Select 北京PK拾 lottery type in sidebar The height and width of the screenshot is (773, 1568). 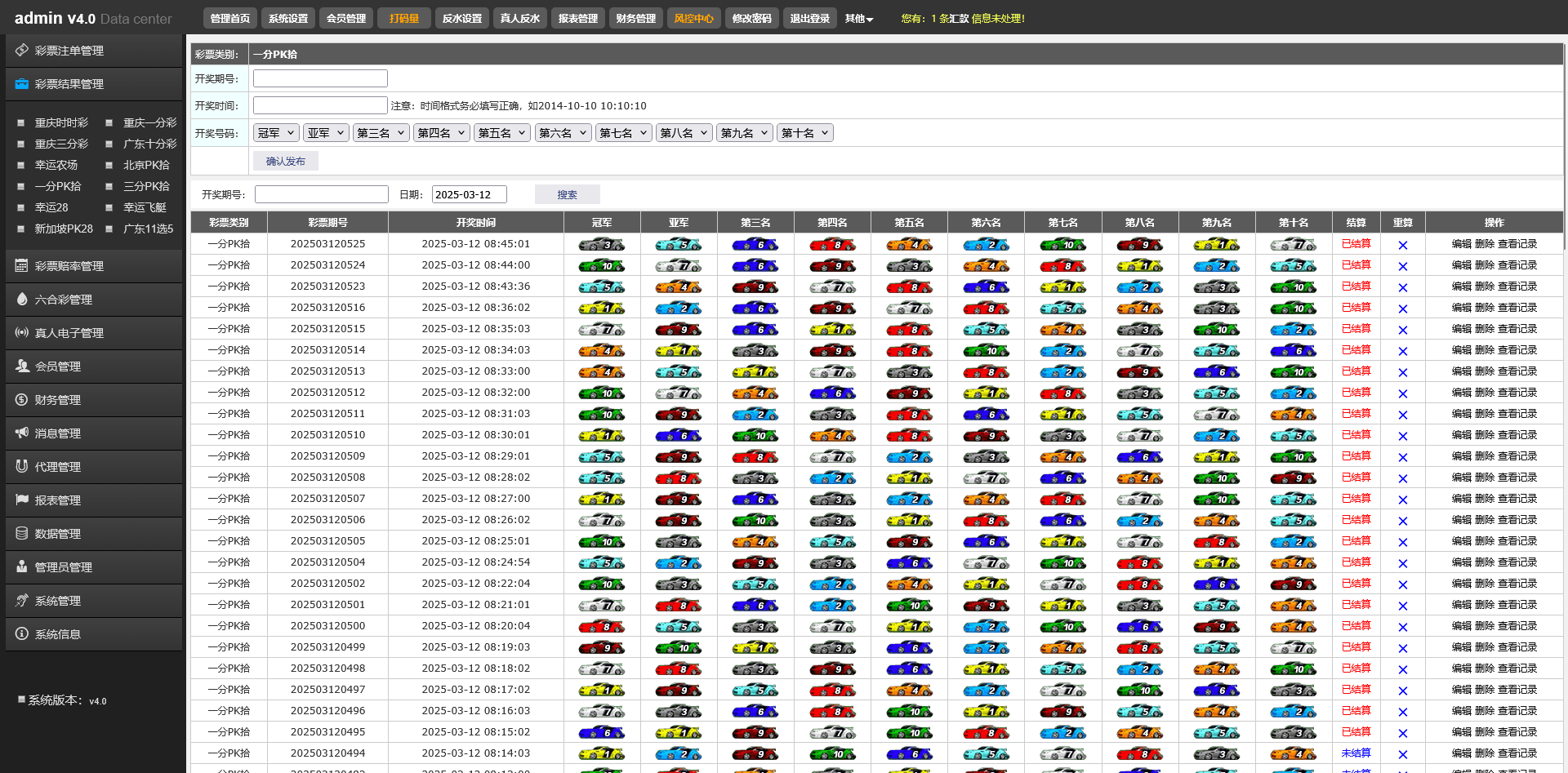(146, 165)
